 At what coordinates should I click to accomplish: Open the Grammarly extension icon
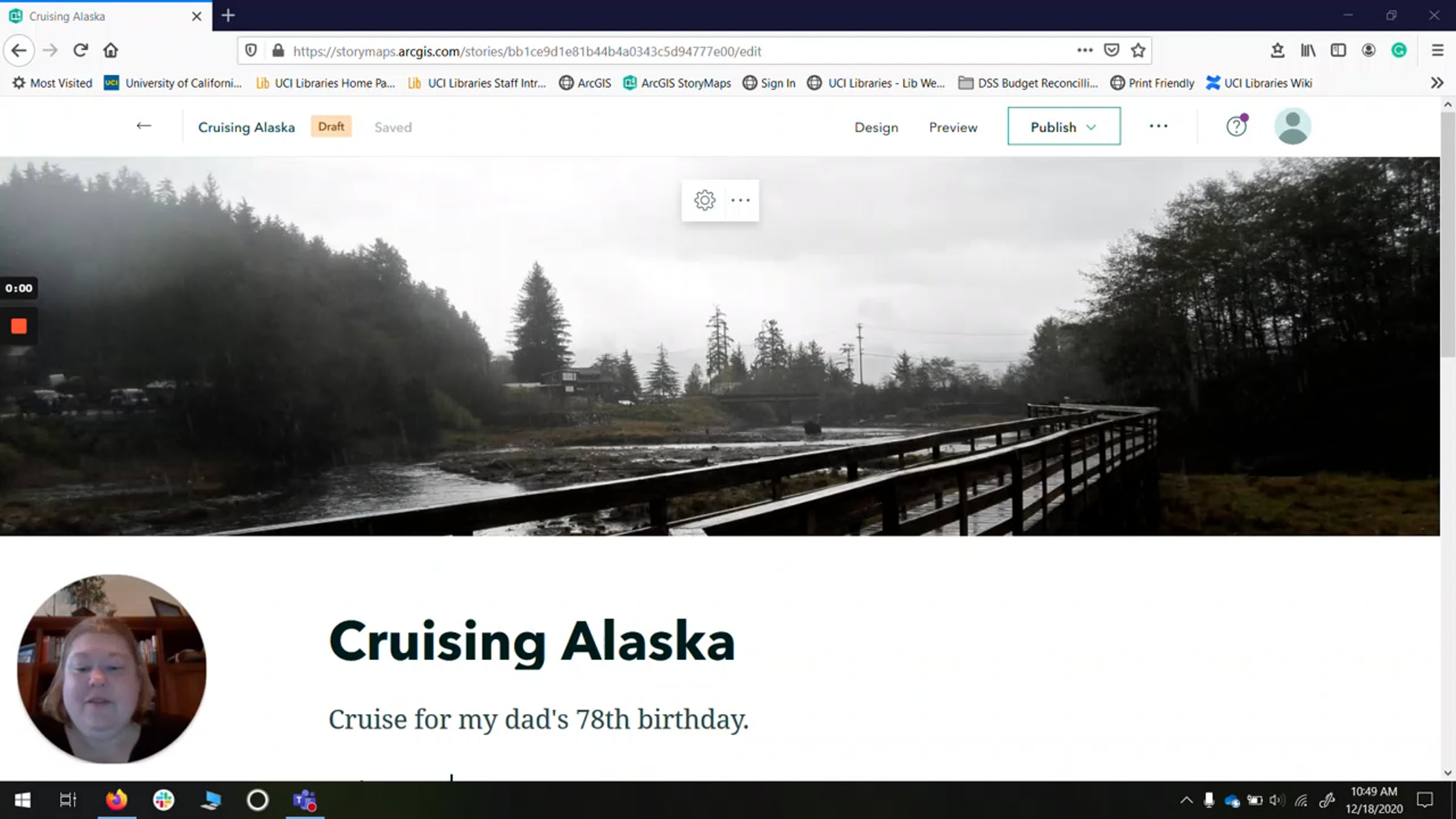pos(1399,51)
